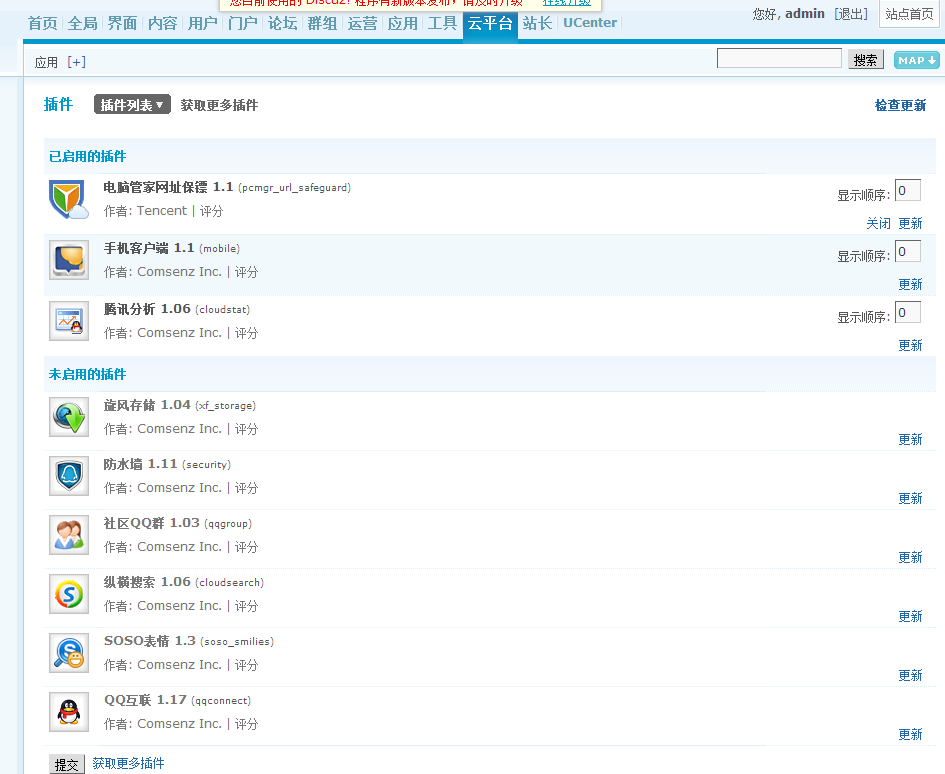Click the QQ互联 penguin icon
Image resolution: width=945 pixels, height=774 pixels.
(69, 712)
